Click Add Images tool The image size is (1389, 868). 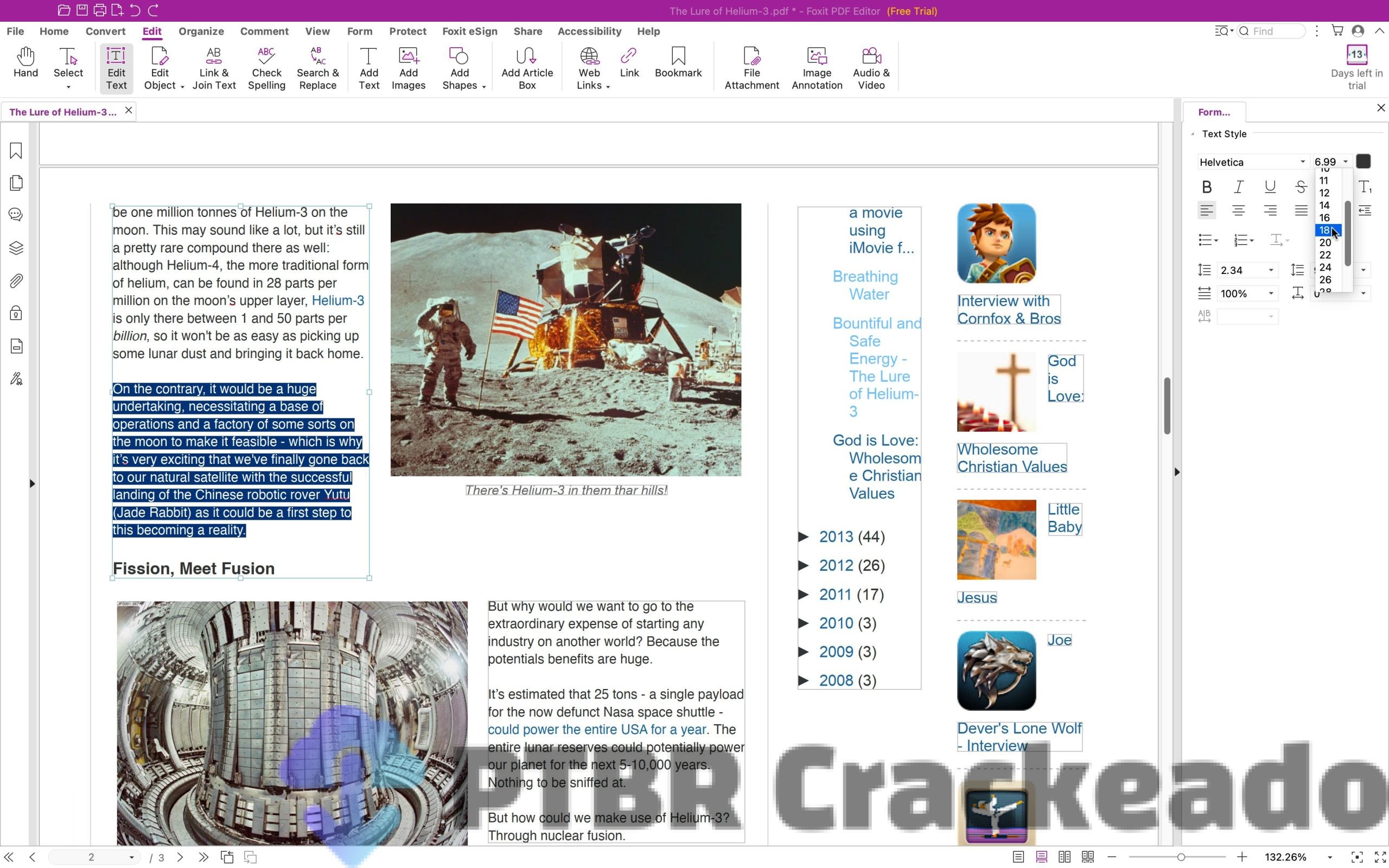tap(409, 68)
